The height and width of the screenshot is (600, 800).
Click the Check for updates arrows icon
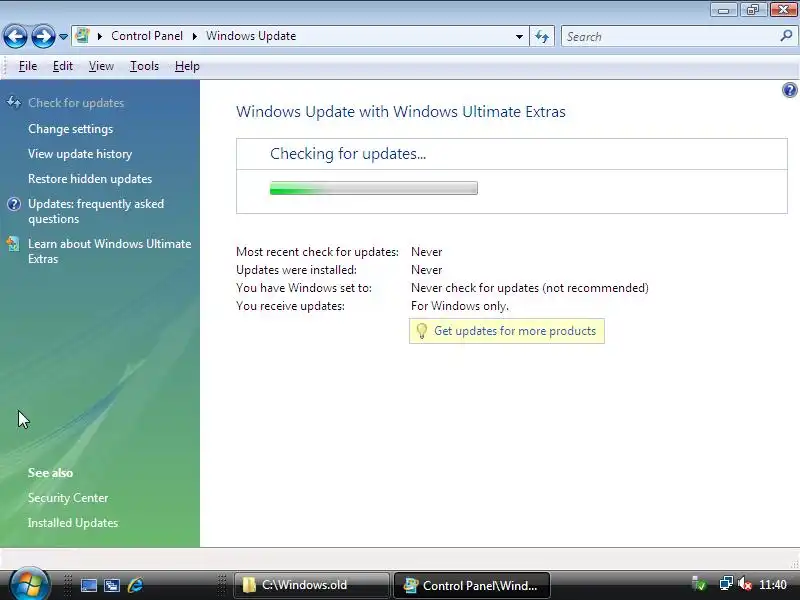coord(14,103)
